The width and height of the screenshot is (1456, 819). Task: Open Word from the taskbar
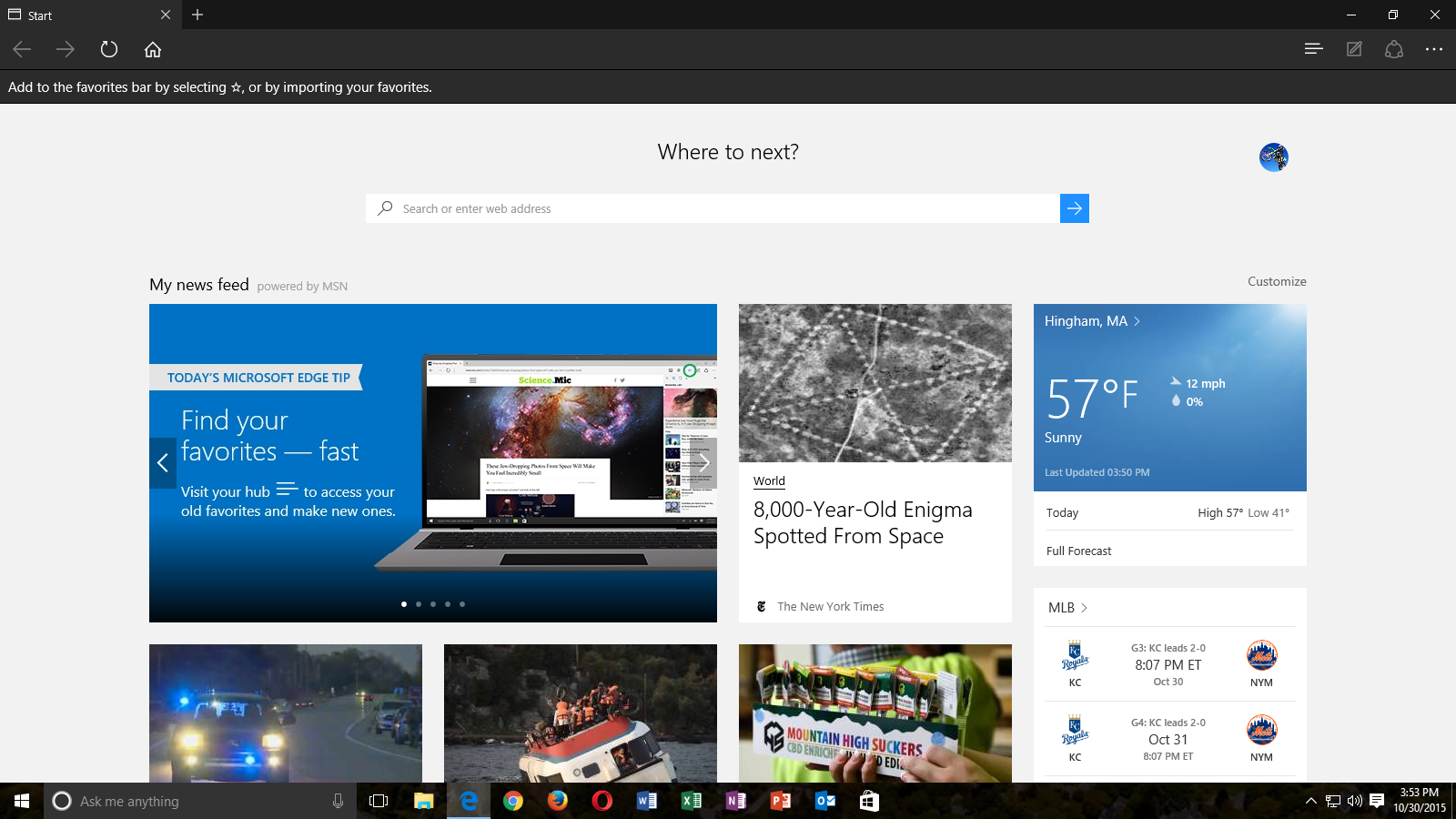(x=647, y=801)
